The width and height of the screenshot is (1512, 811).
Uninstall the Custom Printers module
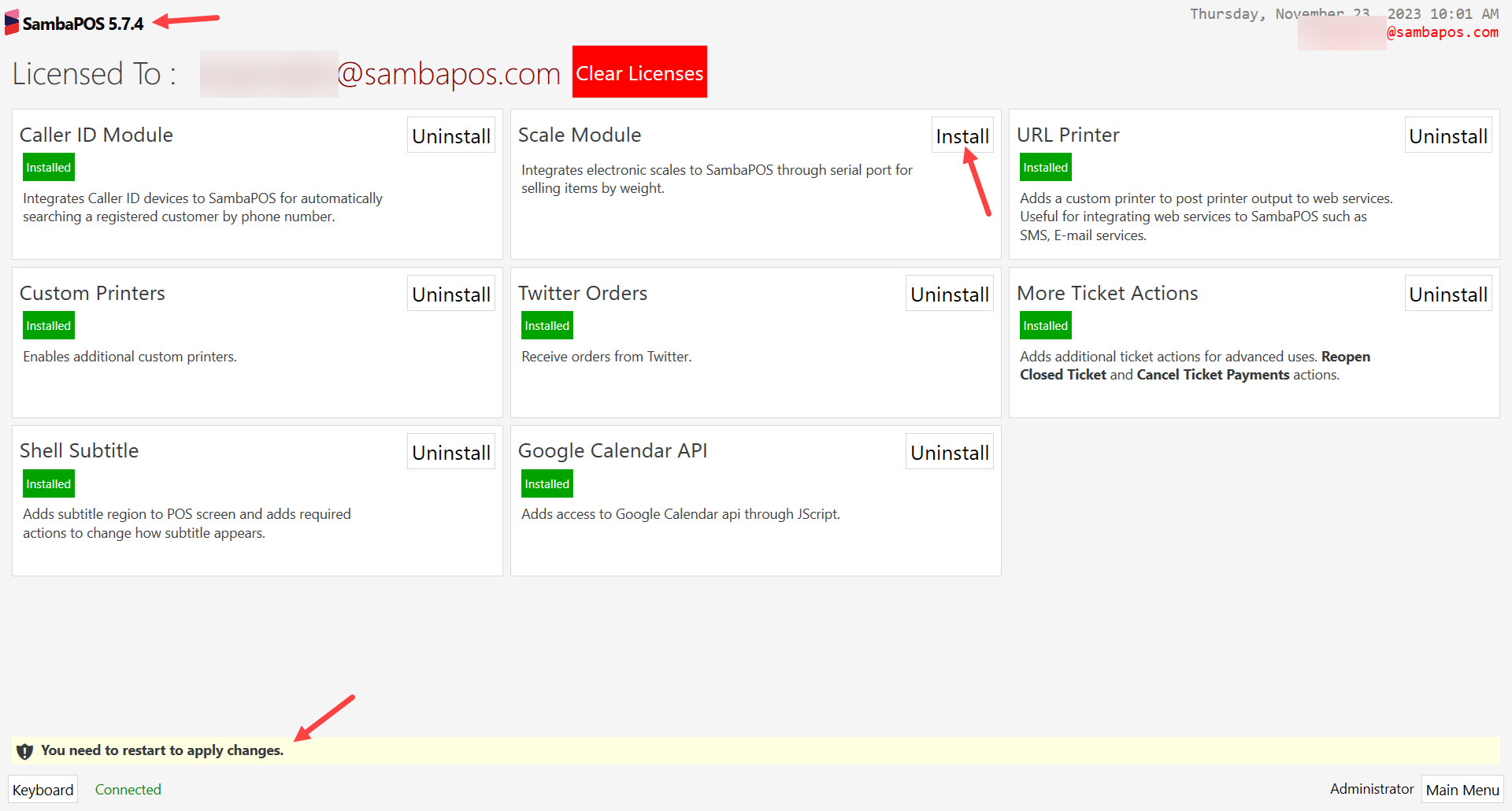click(450, 293)
